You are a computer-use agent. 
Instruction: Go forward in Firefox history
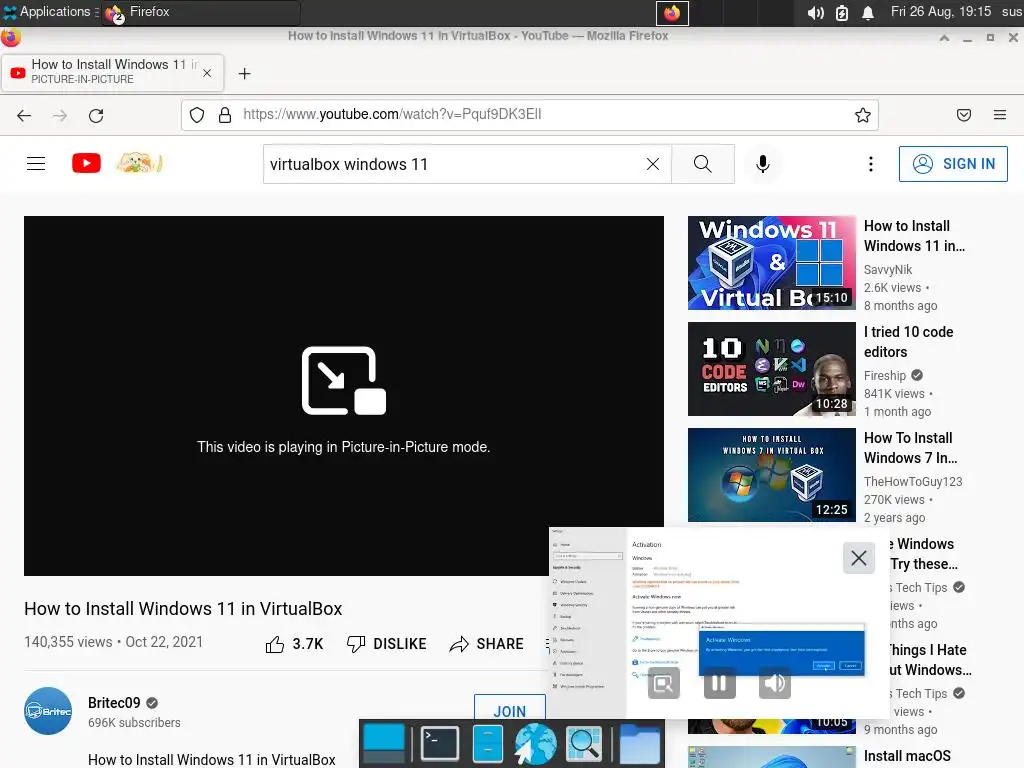click(x=60, y=116)
